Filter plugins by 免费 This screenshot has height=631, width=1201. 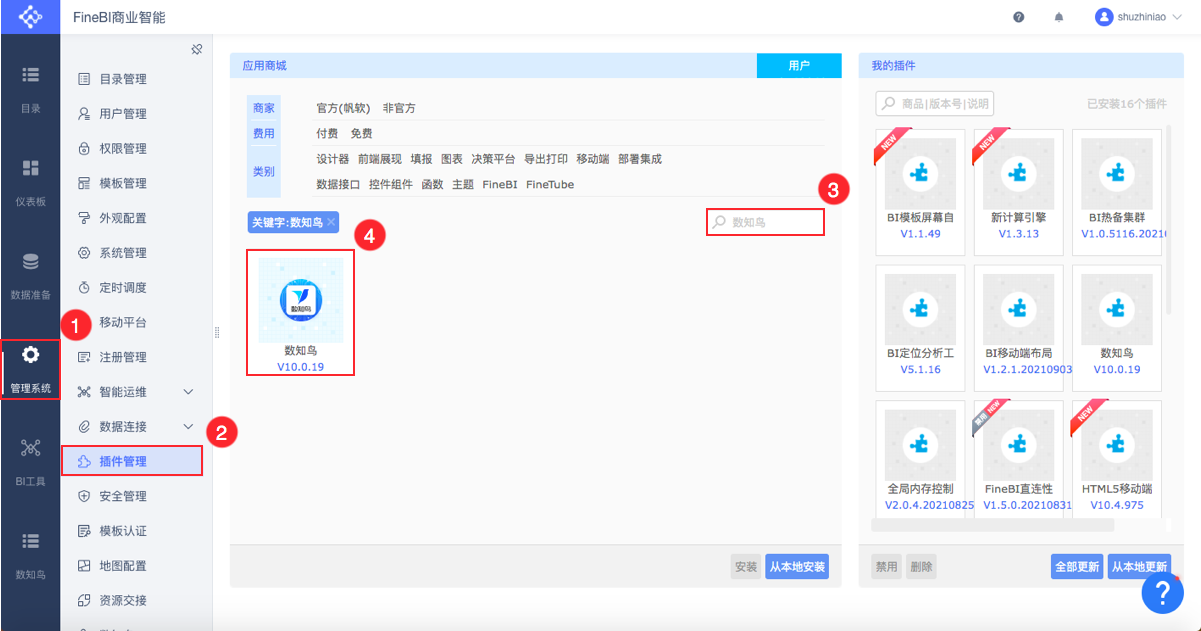pos(361,133)
